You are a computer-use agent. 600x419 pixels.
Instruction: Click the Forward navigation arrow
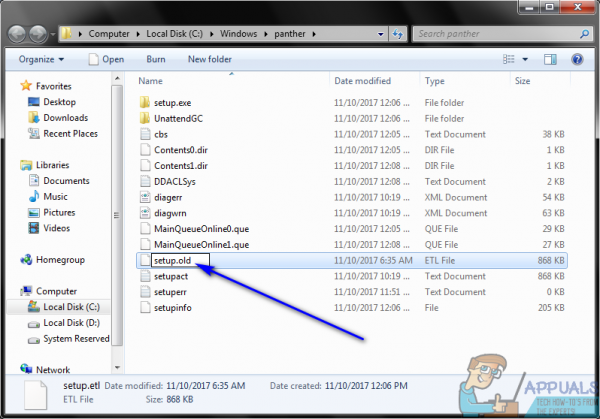[38, 34]
